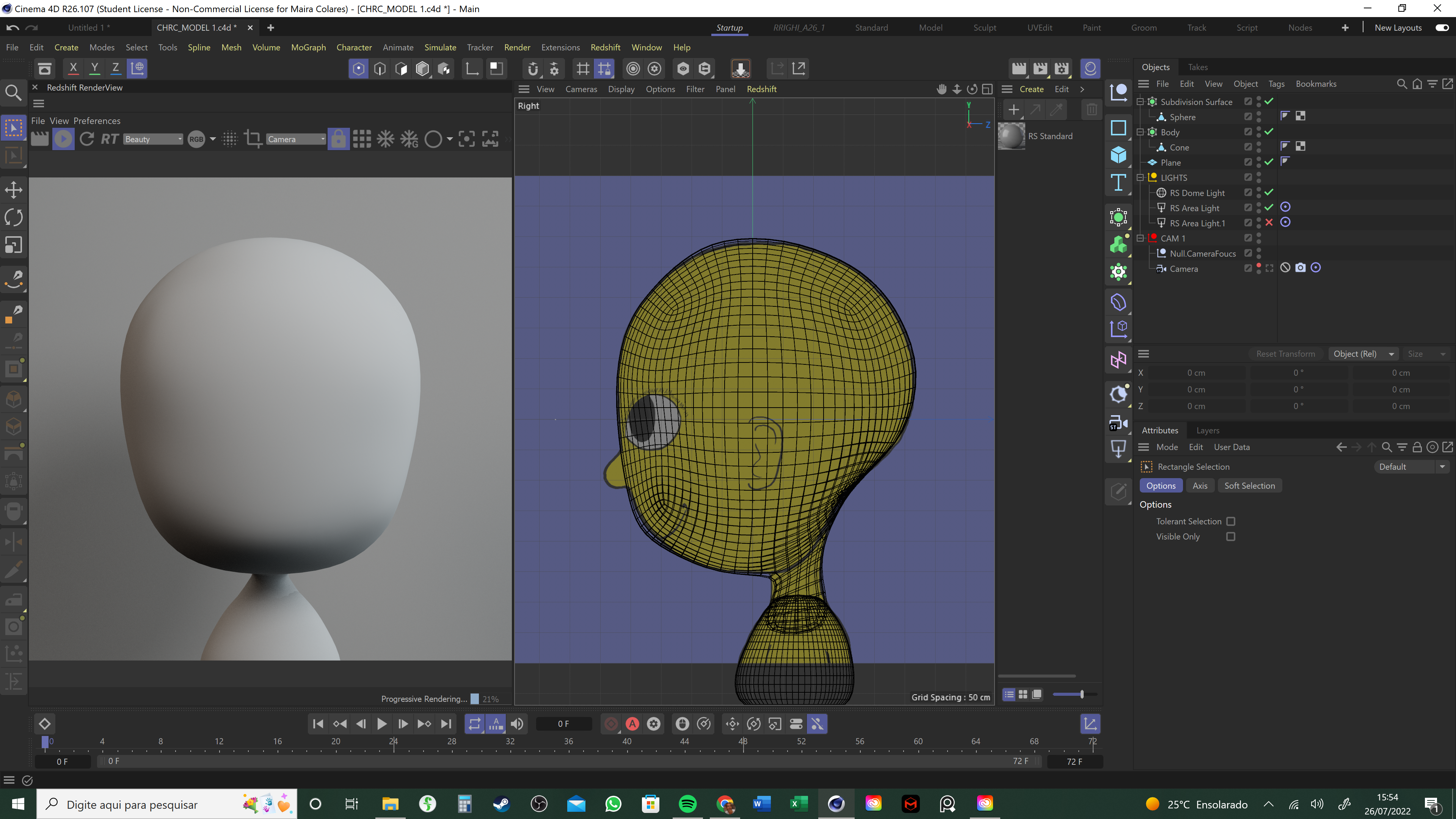Collapse the LIGHTS group in Objects
This screenshot has height=819, width=1456.
tap(1140, 177)
